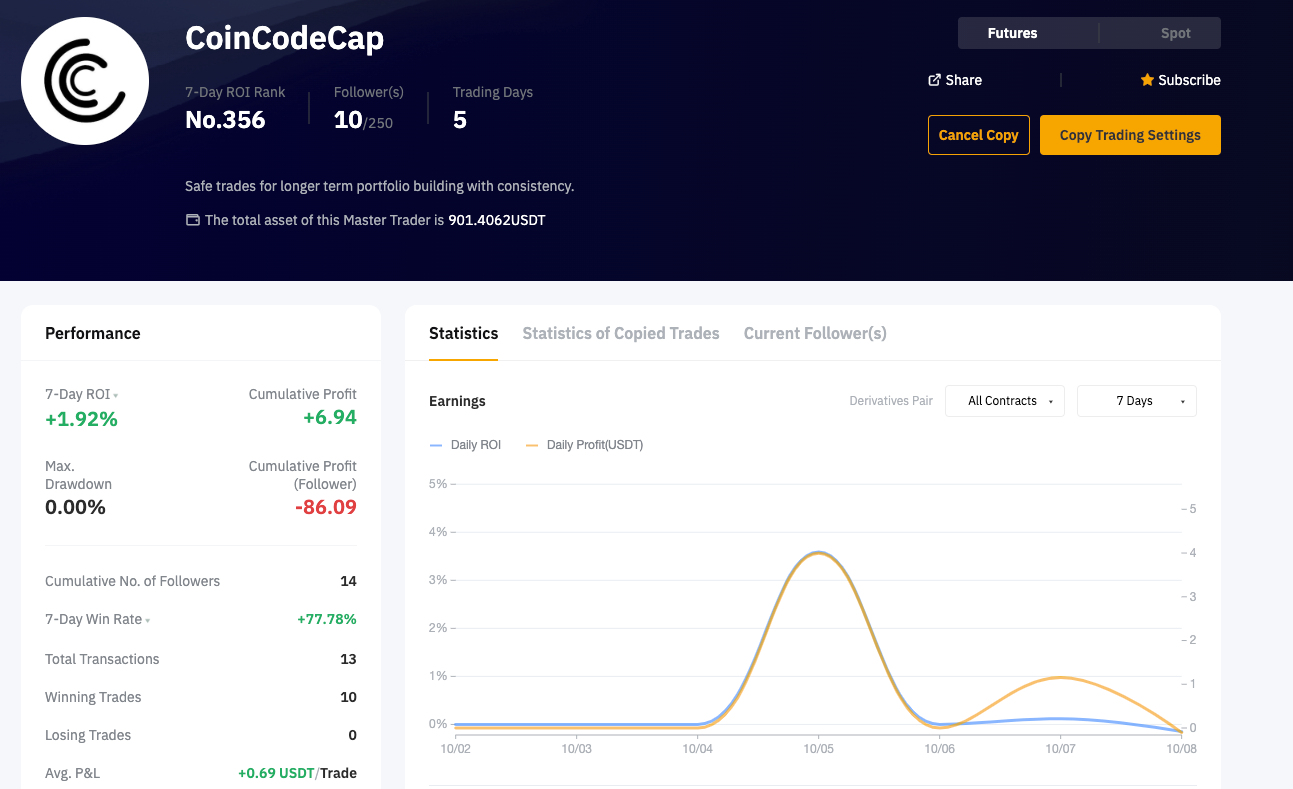
Task: Click the Losing Trades row label
Action: [x=88, y=735]
